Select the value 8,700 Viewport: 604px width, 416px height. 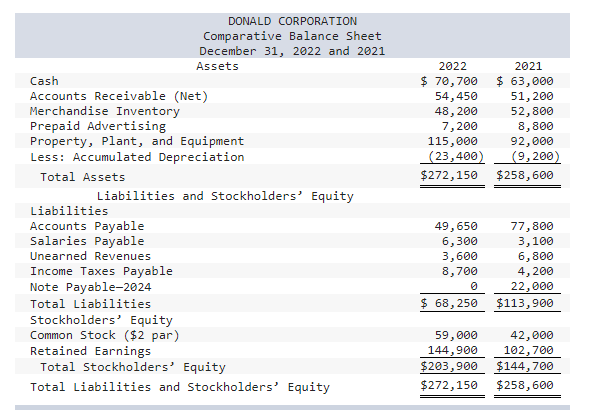[460, 271]
